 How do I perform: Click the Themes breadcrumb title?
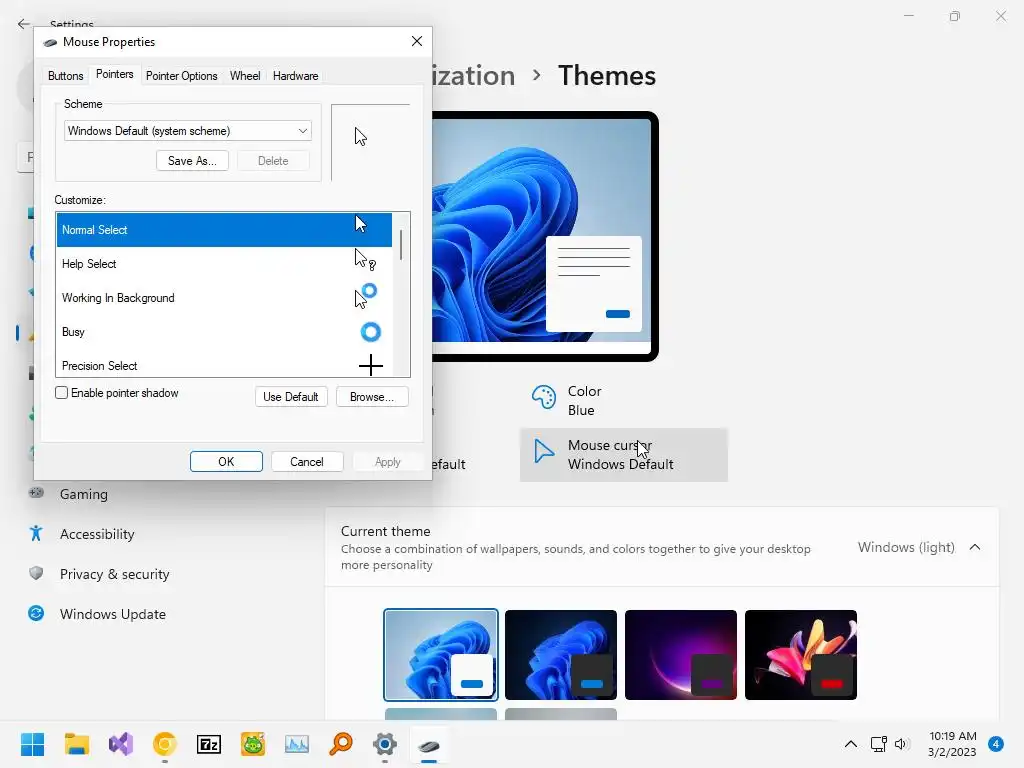click(x=607, y=75)
